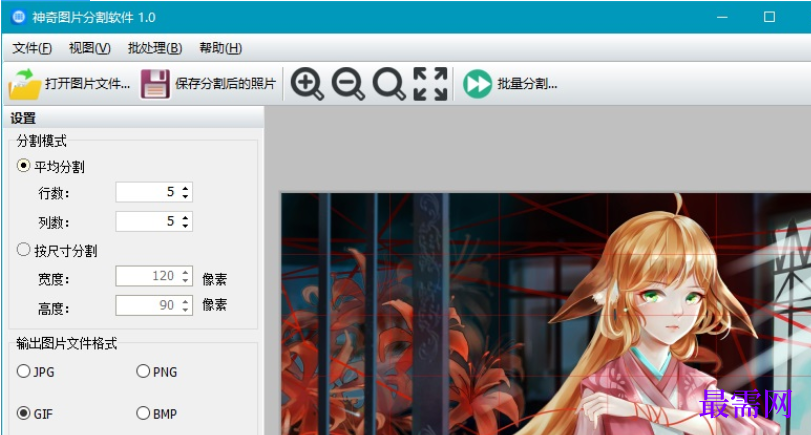Image resolution: width=811 pixels, height=435 pixels.
Task: Choose GIF output format
Action: pos(23,413)
